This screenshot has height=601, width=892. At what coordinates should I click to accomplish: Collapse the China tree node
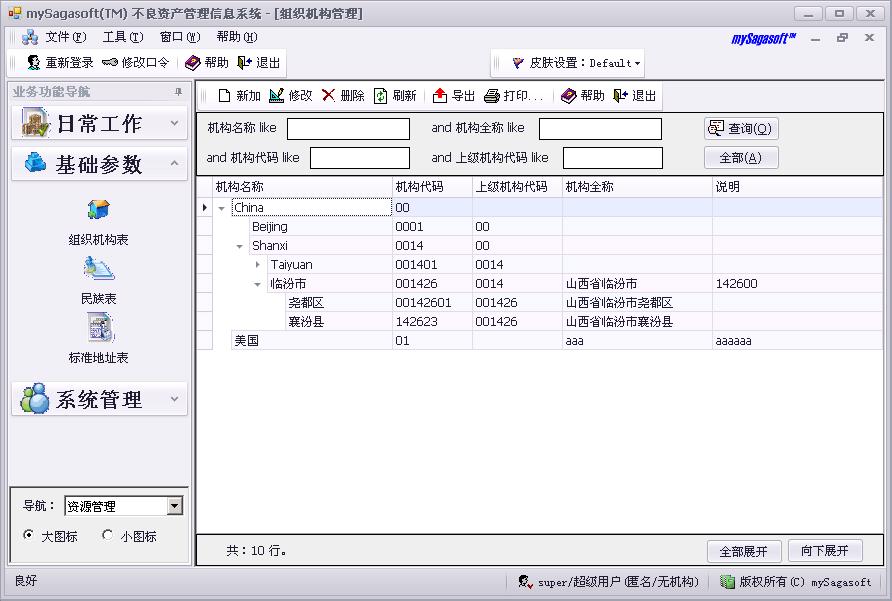point(222,208)
